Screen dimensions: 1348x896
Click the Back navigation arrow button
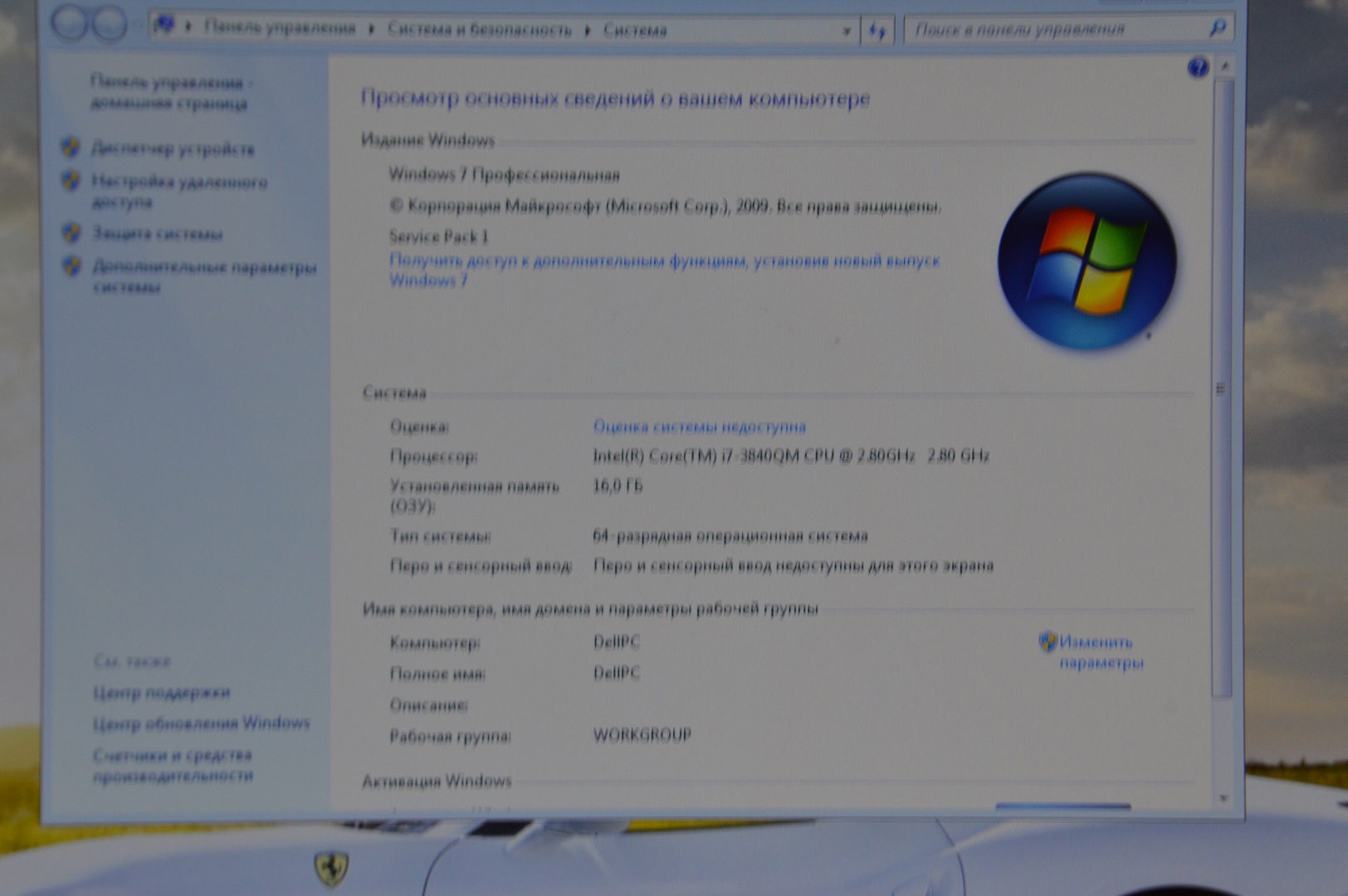pos(70,24)
